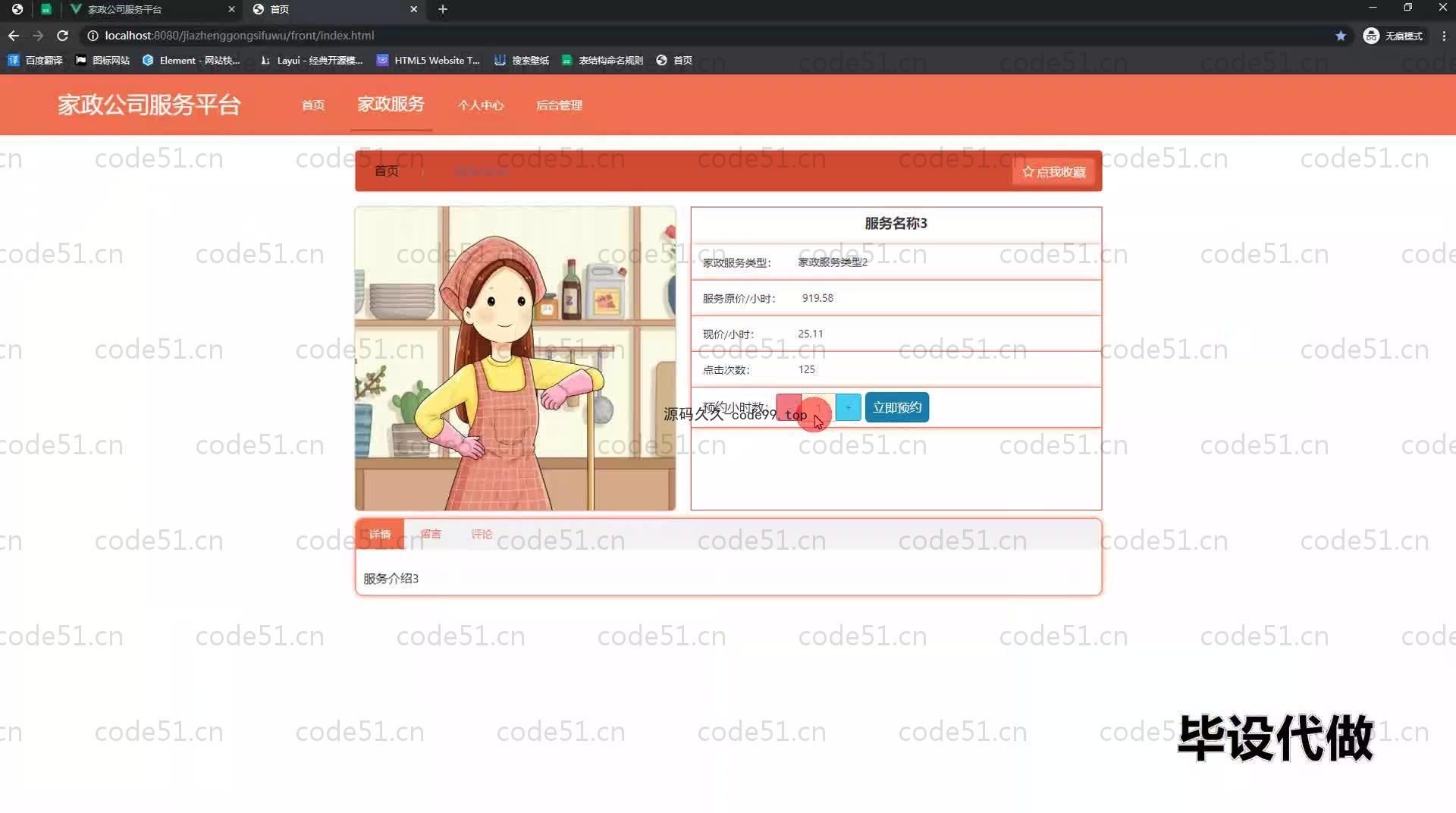The height and width of the screenshot is (813, 1456).
Task: Click the 立即预约 button
Action: coord(897,407)
